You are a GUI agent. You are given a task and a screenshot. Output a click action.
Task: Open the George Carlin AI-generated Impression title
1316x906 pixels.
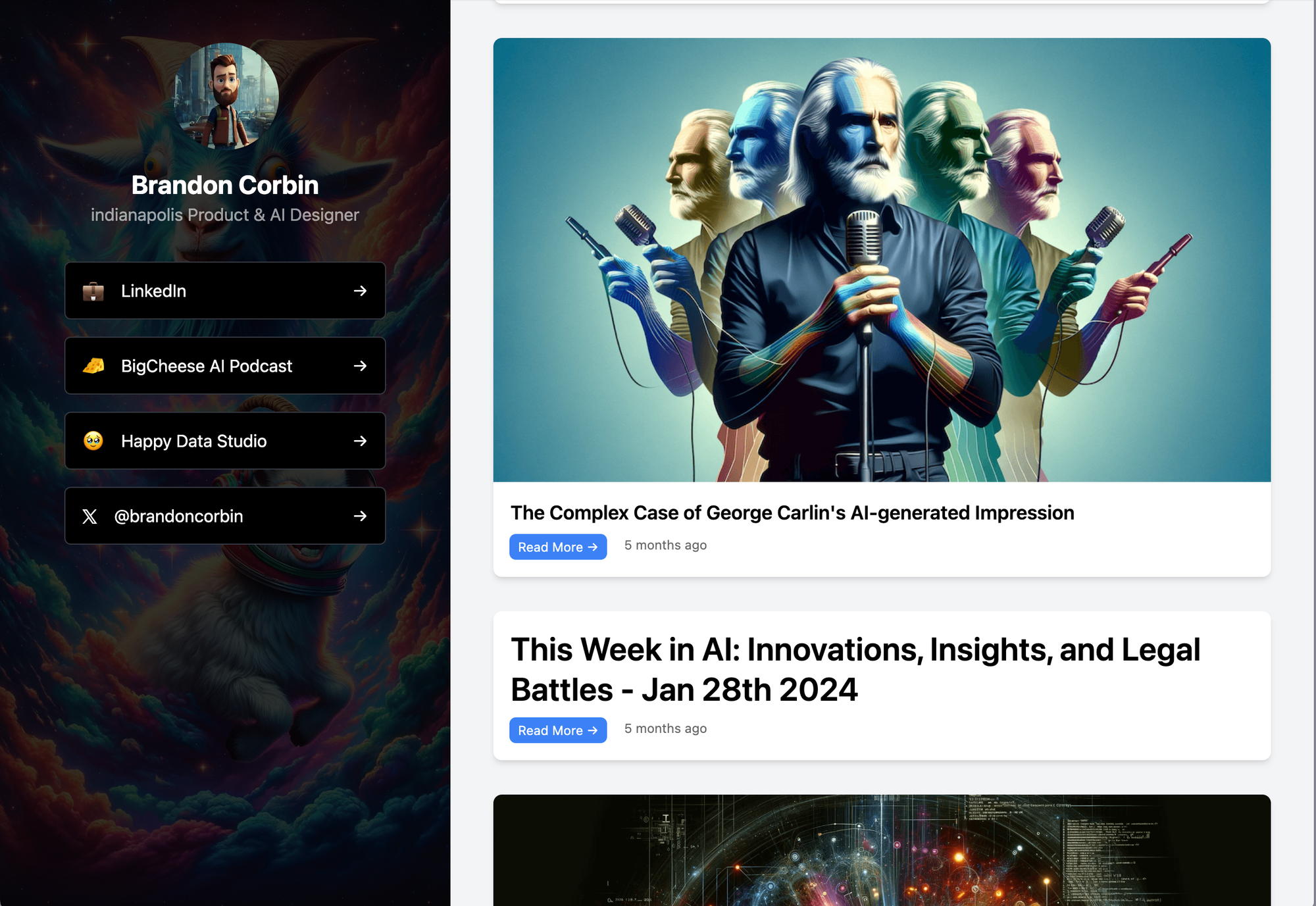point(792,513)
